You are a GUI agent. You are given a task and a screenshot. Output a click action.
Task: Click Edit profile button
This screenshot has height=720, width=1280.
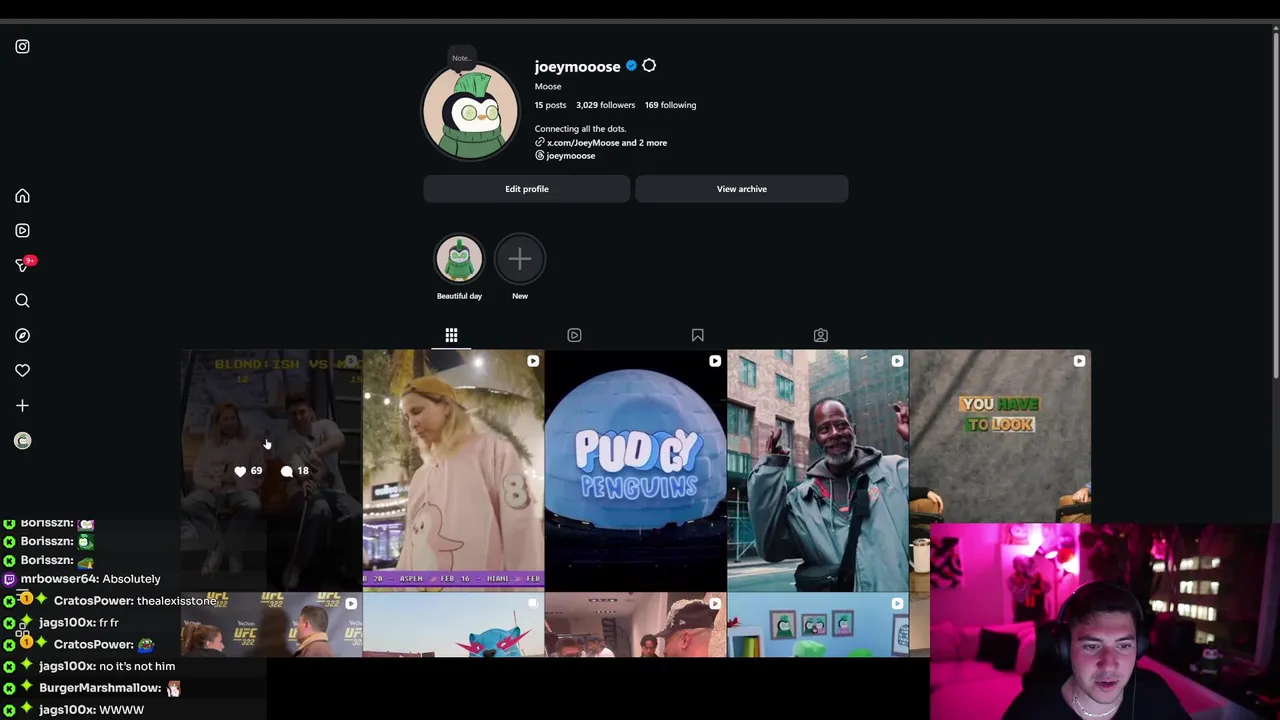point(527,189)
